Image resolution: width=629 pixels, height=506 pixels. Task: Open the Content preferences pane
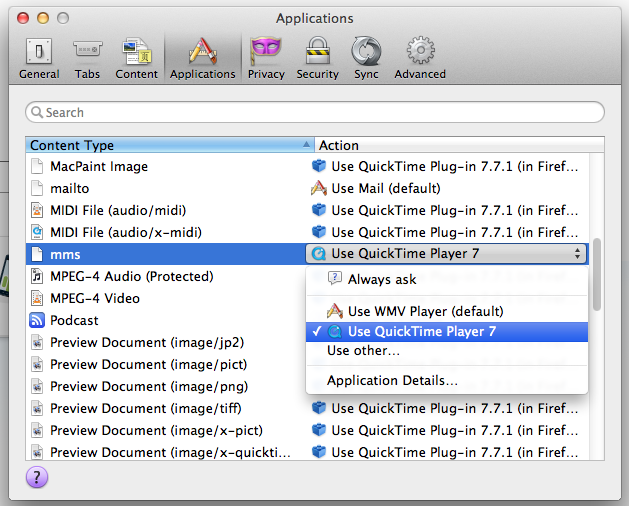point(136,58)
